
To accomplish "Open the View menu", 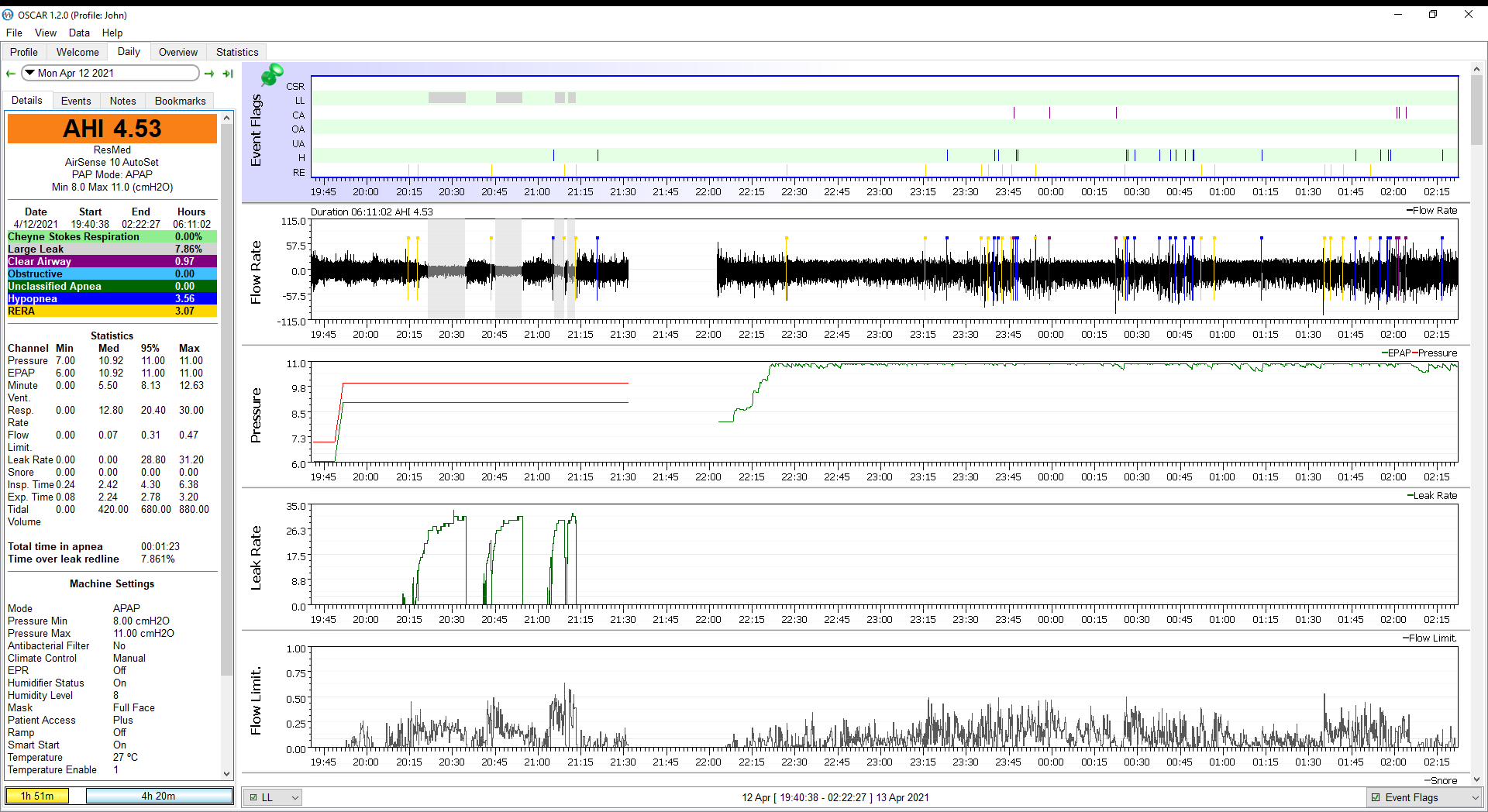I will [x=46, y=33].
